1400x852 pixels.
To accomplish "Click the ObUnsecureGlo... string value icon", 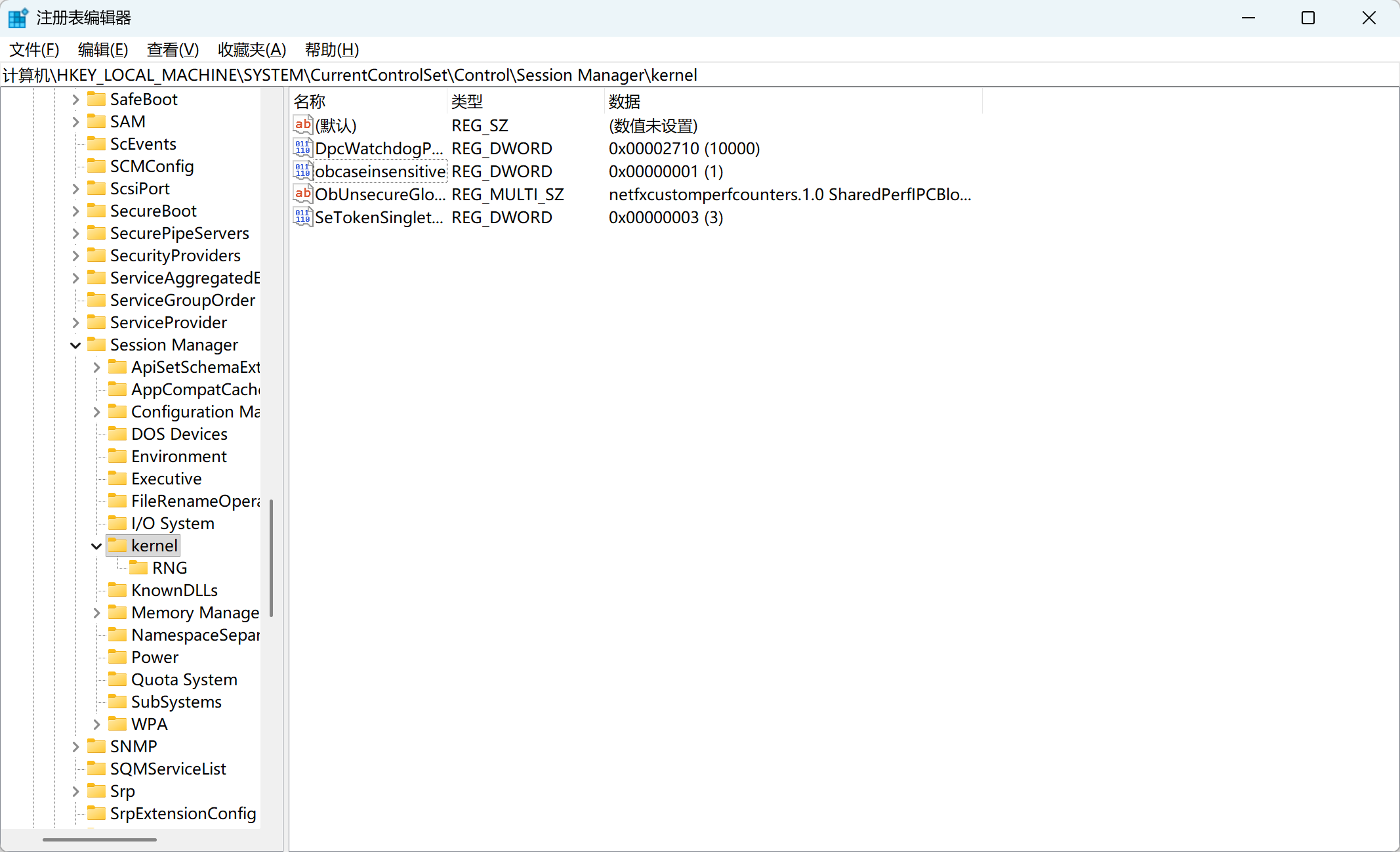I will click(x=302, y=194).
